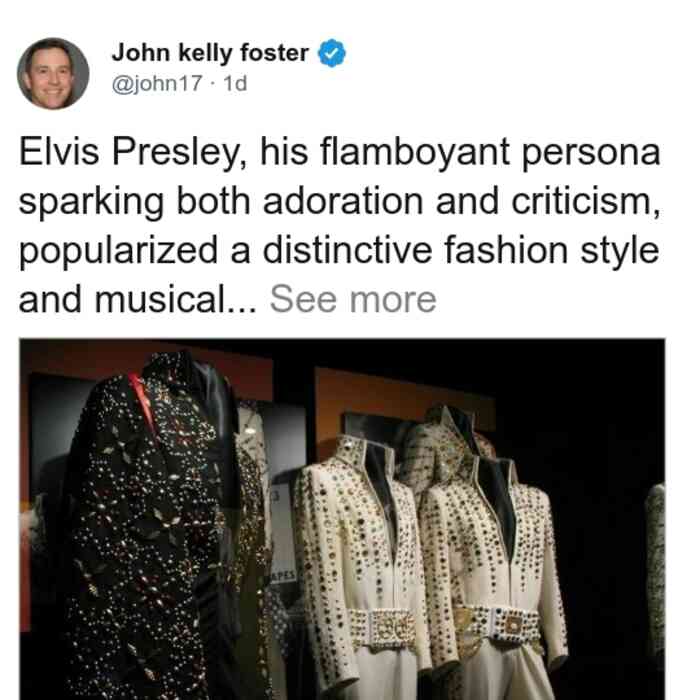The width and height of the screenshot is (700, 700).
Task: Click the blue verified badge
Action: click(331, 53)
